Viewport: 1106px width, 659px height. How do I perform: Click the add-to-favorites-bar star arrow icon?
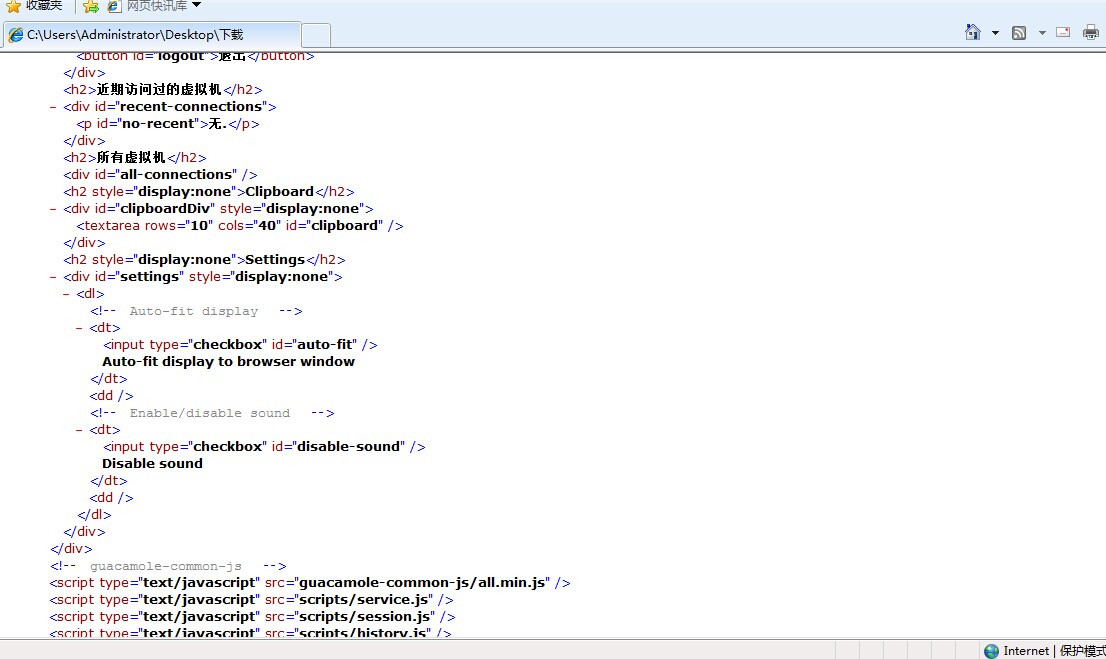91,6
